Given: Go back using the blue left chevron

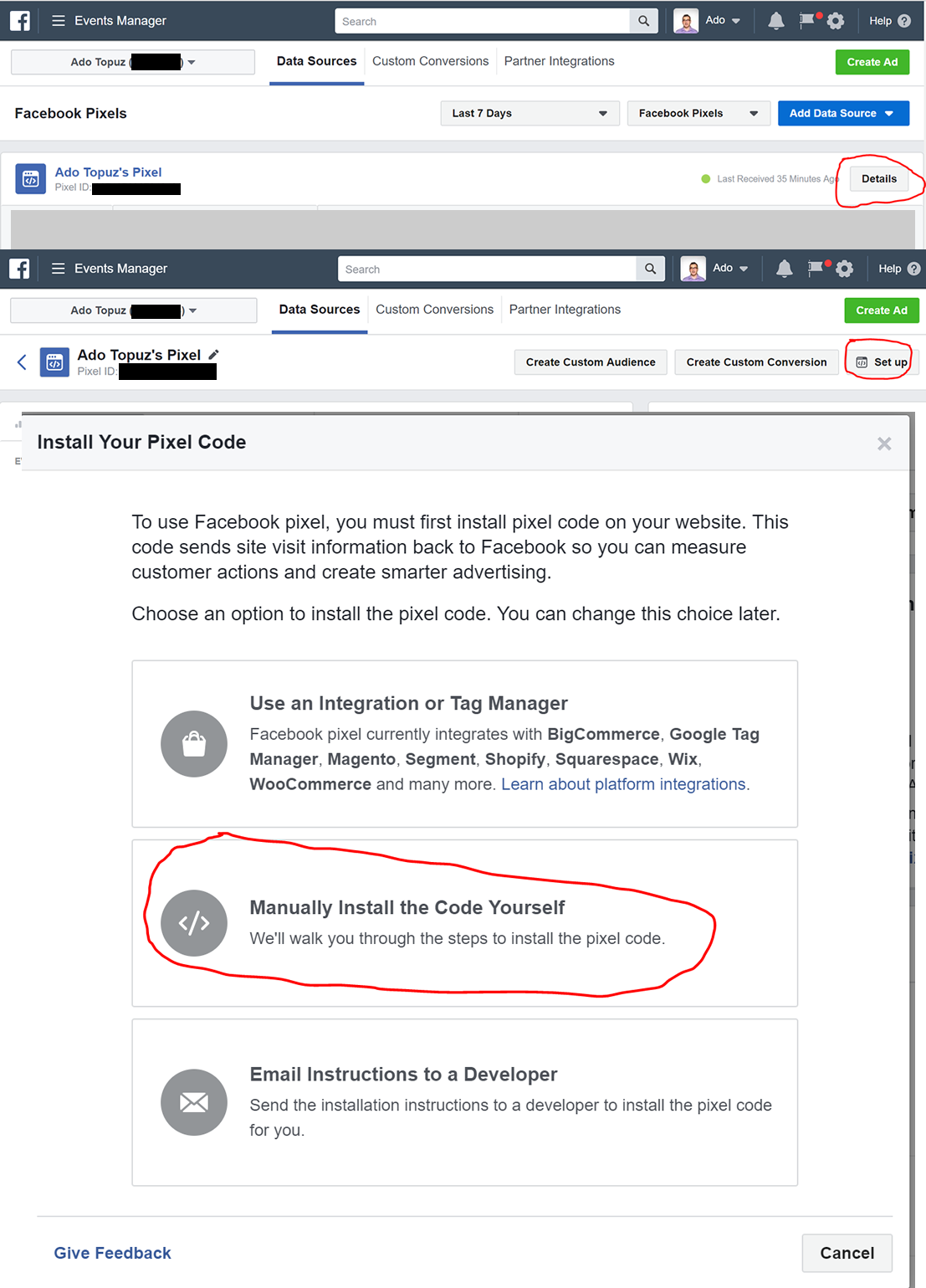Looking at the screenshot, I should (x=22, y=362).
